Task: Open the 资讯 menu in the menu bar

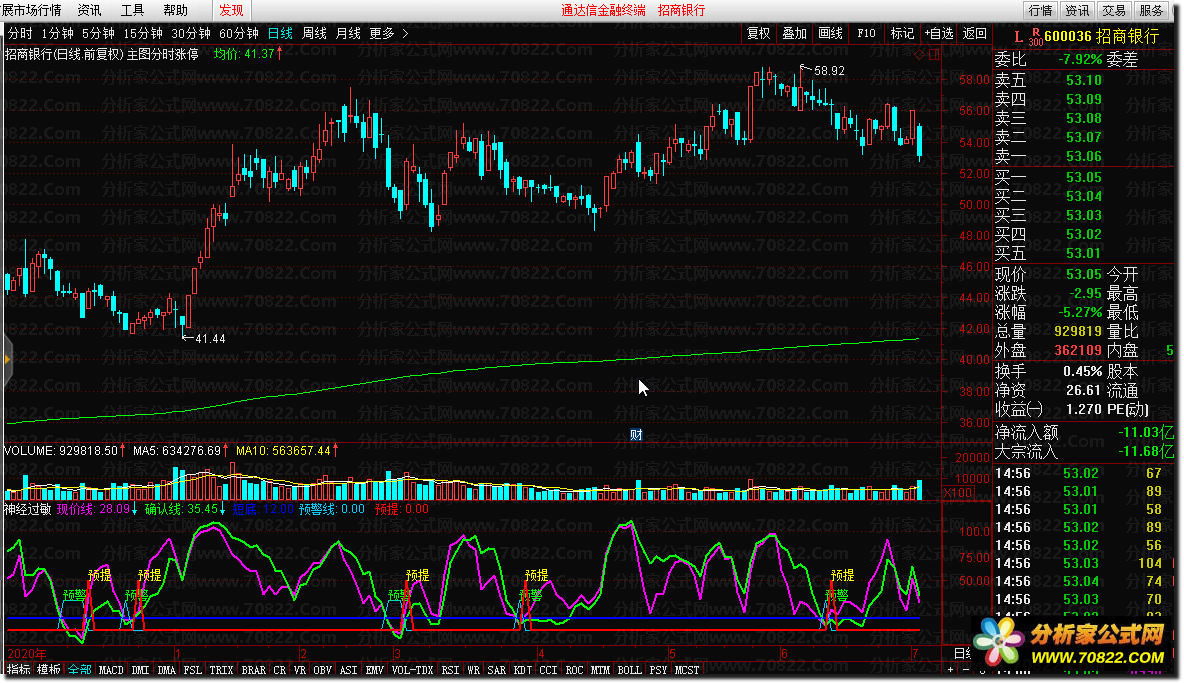Action: [89, 11]
